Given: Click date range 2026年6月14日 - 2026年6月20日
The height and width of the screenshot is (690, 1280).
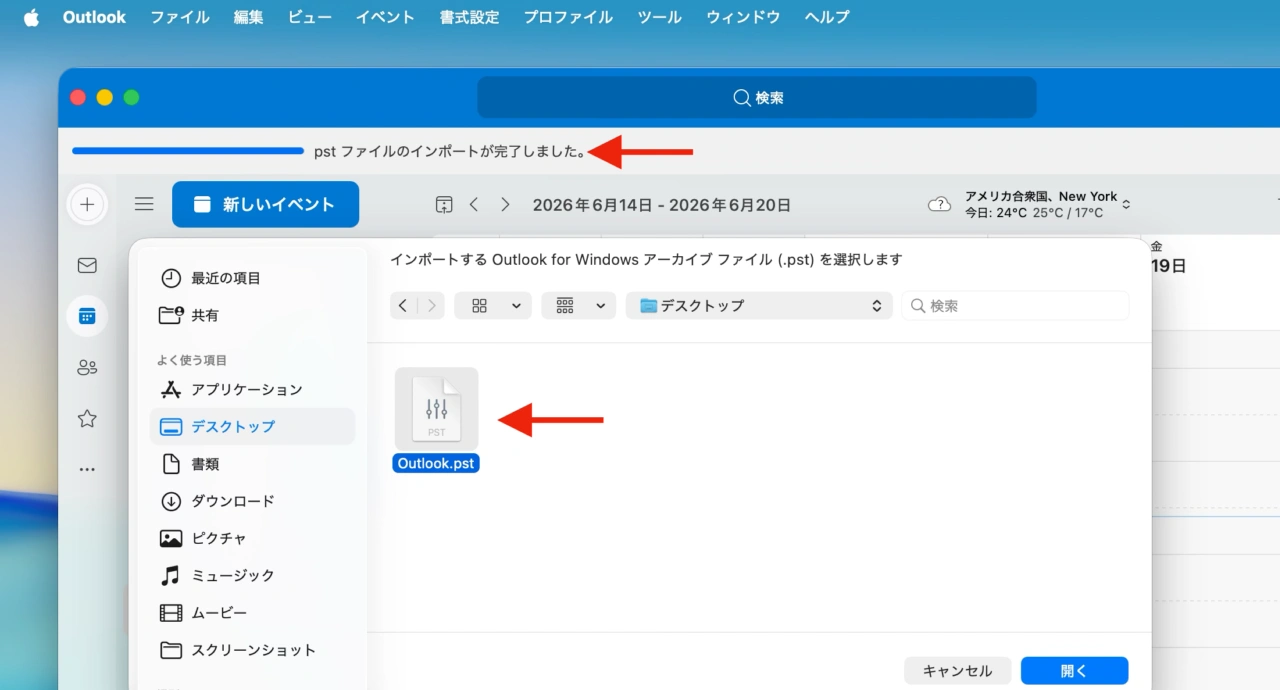Looking at the screenshot, I should pos(662,205).
